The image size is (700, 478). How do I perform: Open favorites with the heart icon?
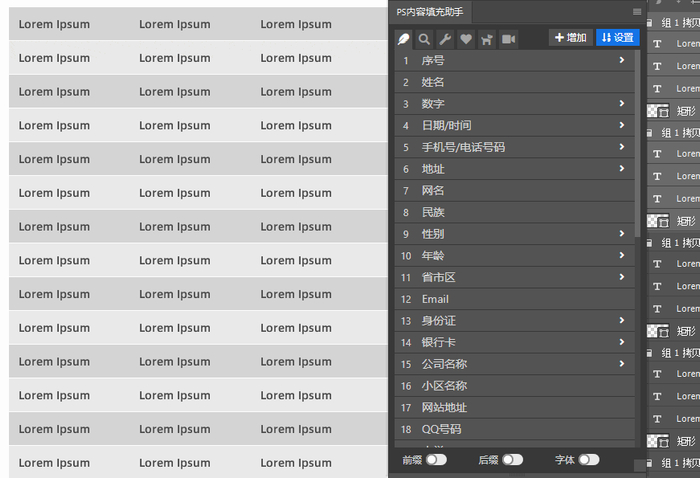[x=466, y=39]
